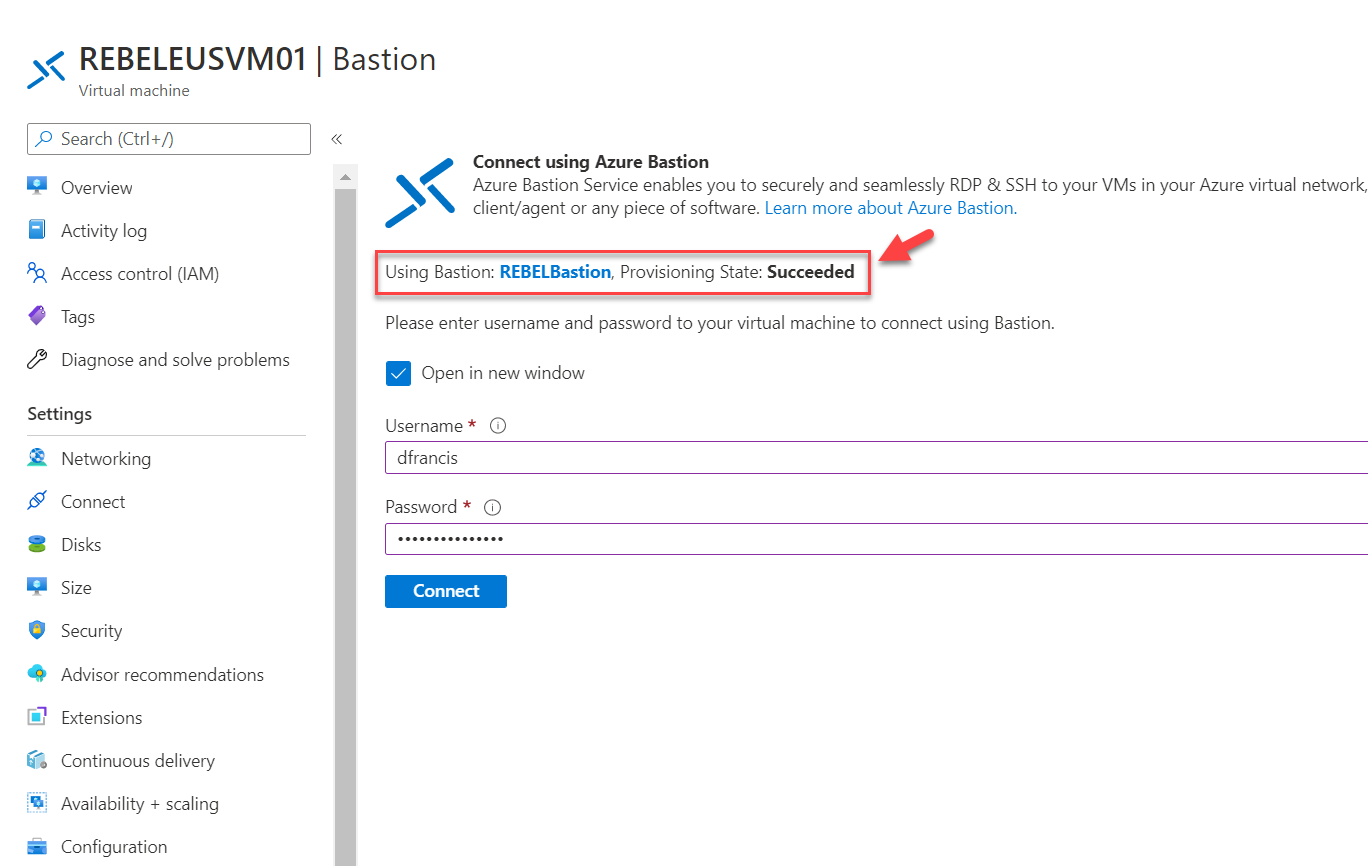Click the Security shield icon
This screenshot has width=1368, height=866.
(37, 630)
